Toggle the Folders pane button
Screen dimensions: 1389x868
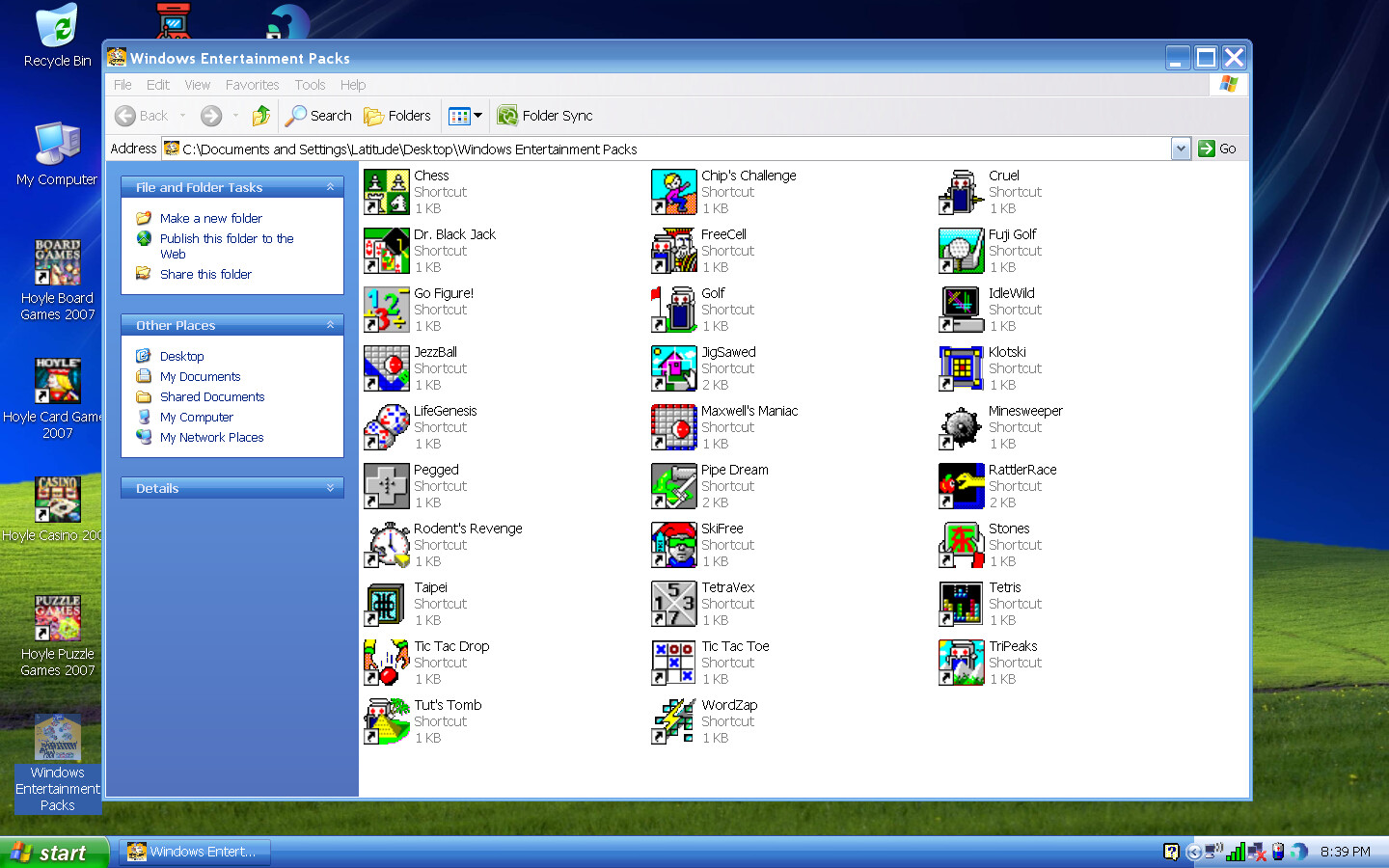(397, 116)
